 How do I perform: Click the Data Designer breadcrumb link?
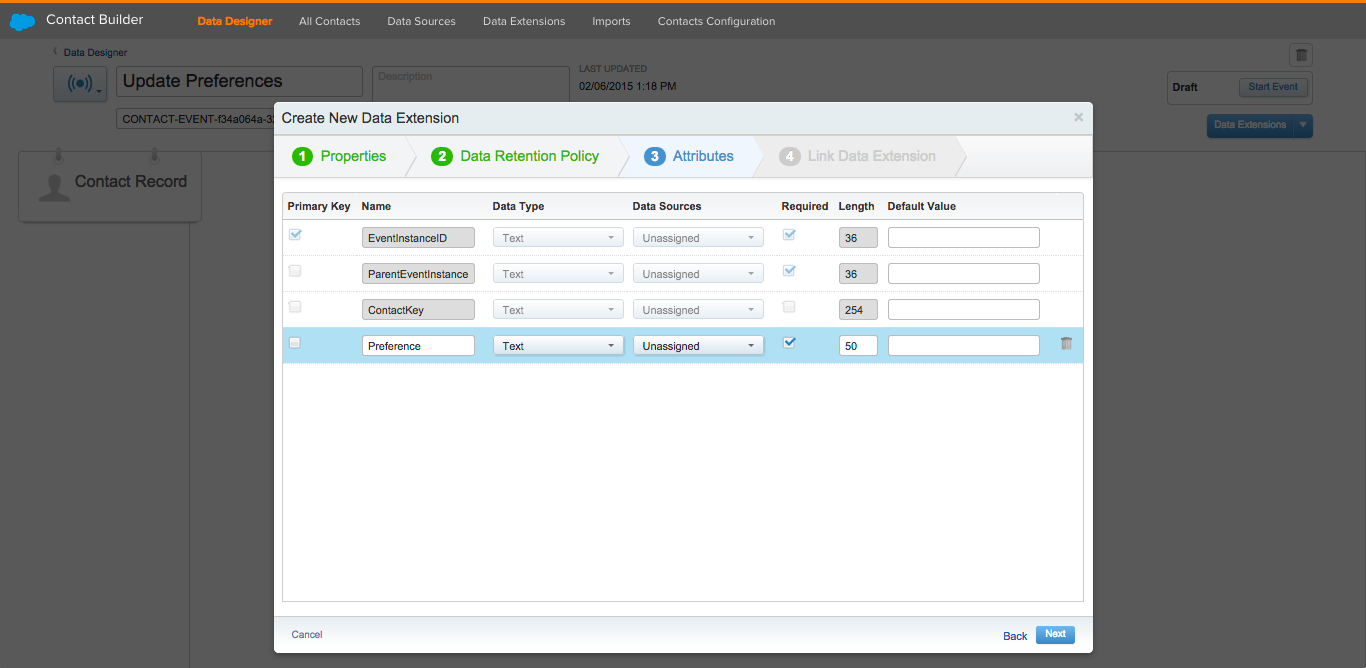click(x=95, y=52)
